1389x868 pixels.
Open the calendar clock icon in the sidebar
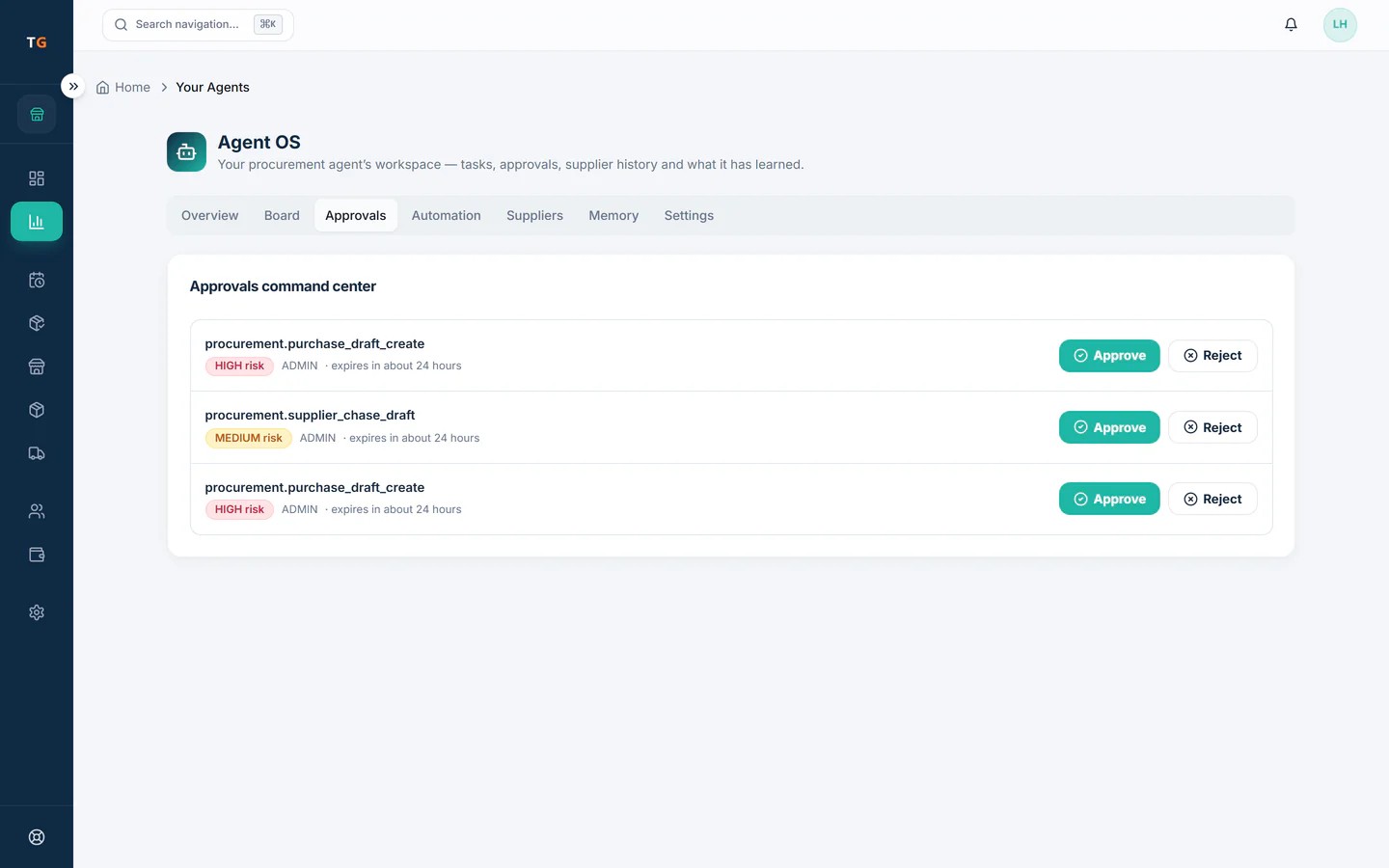[37, 280]
